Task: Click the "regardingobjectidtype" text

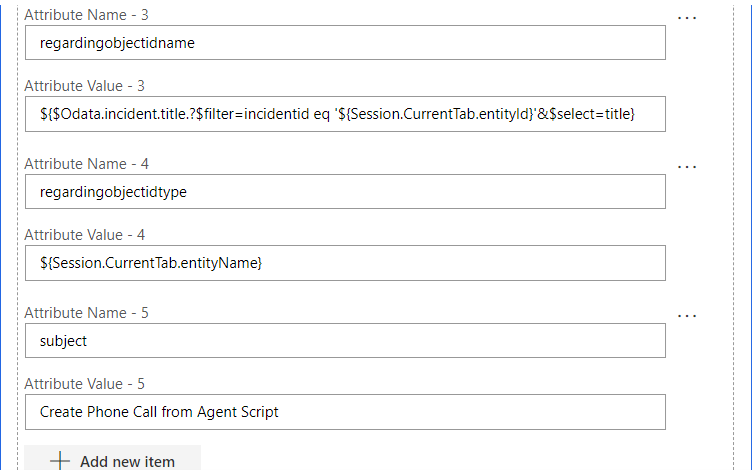Action: click(113, 192)
